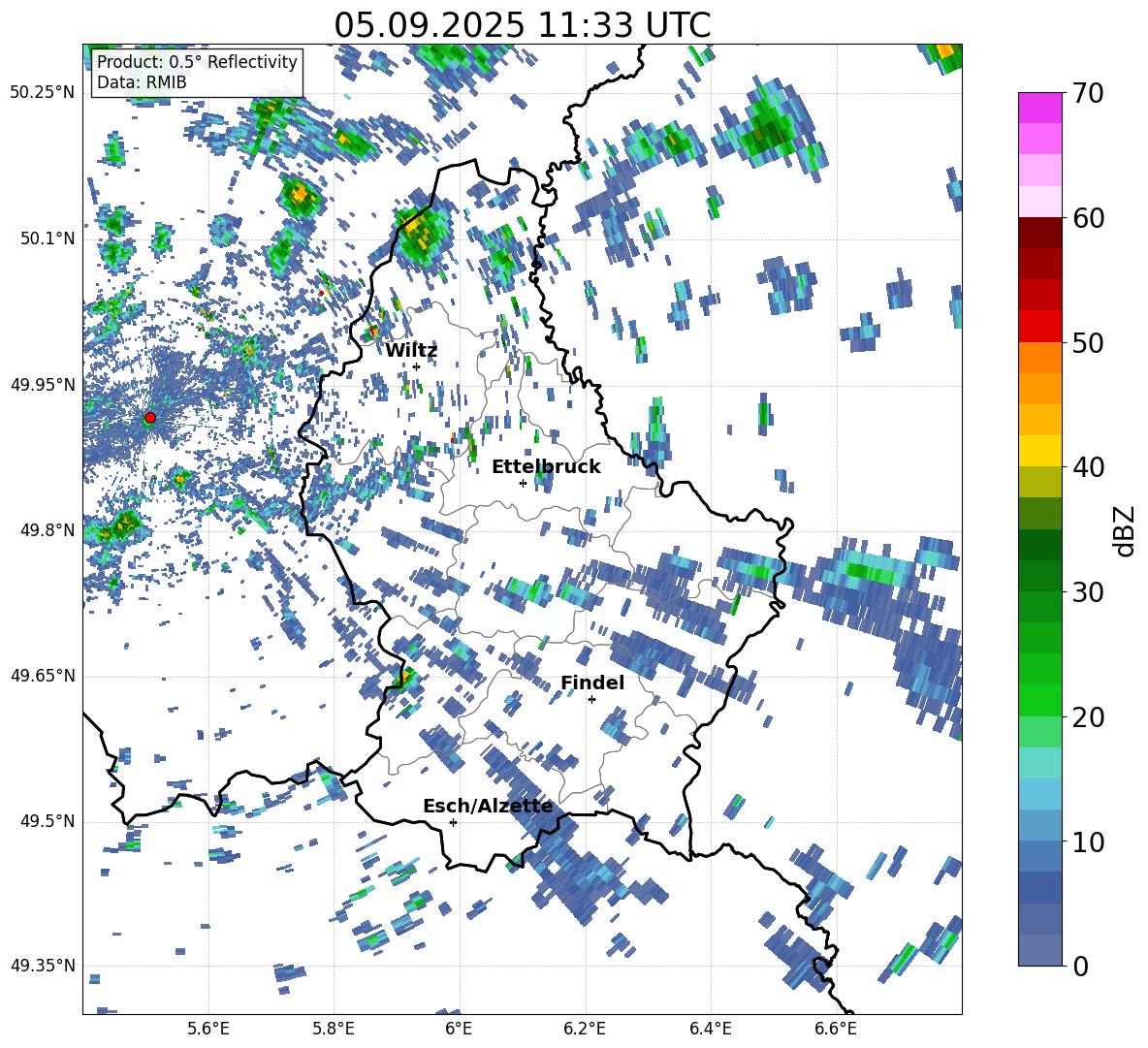Screen dimensions: 1148x1048
Task: Click the latitude label 49.5°N
Action: (48, 821)
